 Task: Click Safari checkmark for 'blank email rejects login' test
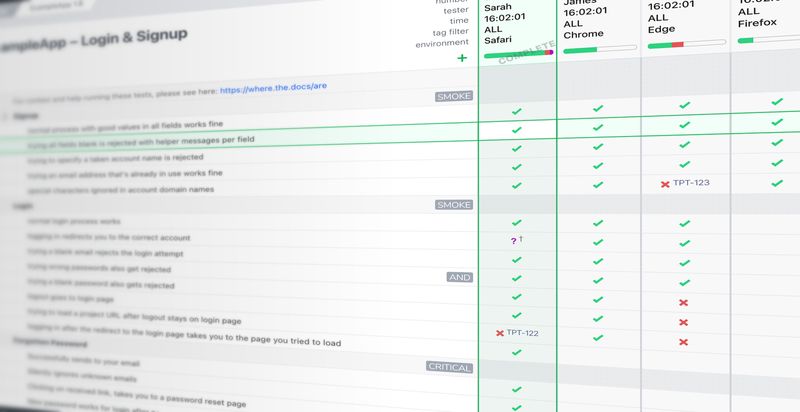(517, 260)
